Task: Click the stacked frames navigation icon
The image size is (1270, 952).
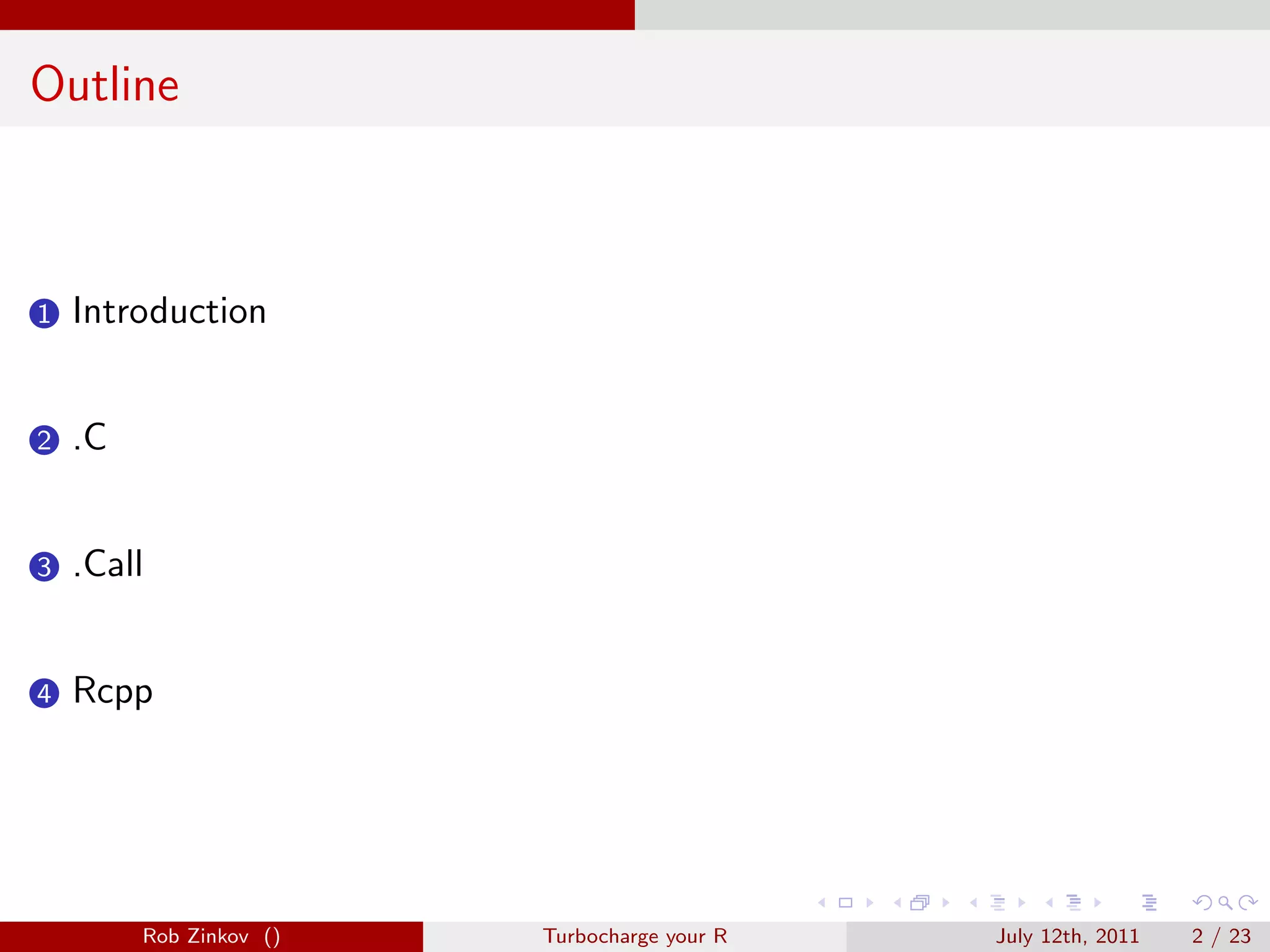Action: click(920, 903)
